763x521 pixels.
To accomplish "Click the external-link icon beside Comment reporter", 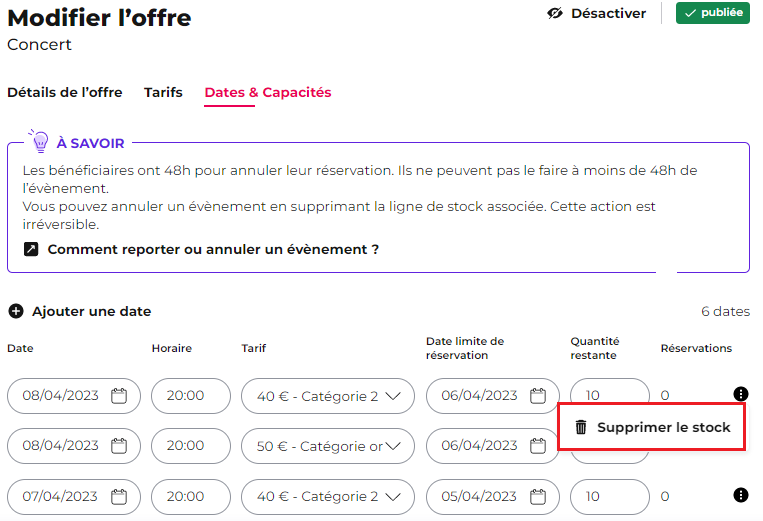I will [x=31, y=250].
